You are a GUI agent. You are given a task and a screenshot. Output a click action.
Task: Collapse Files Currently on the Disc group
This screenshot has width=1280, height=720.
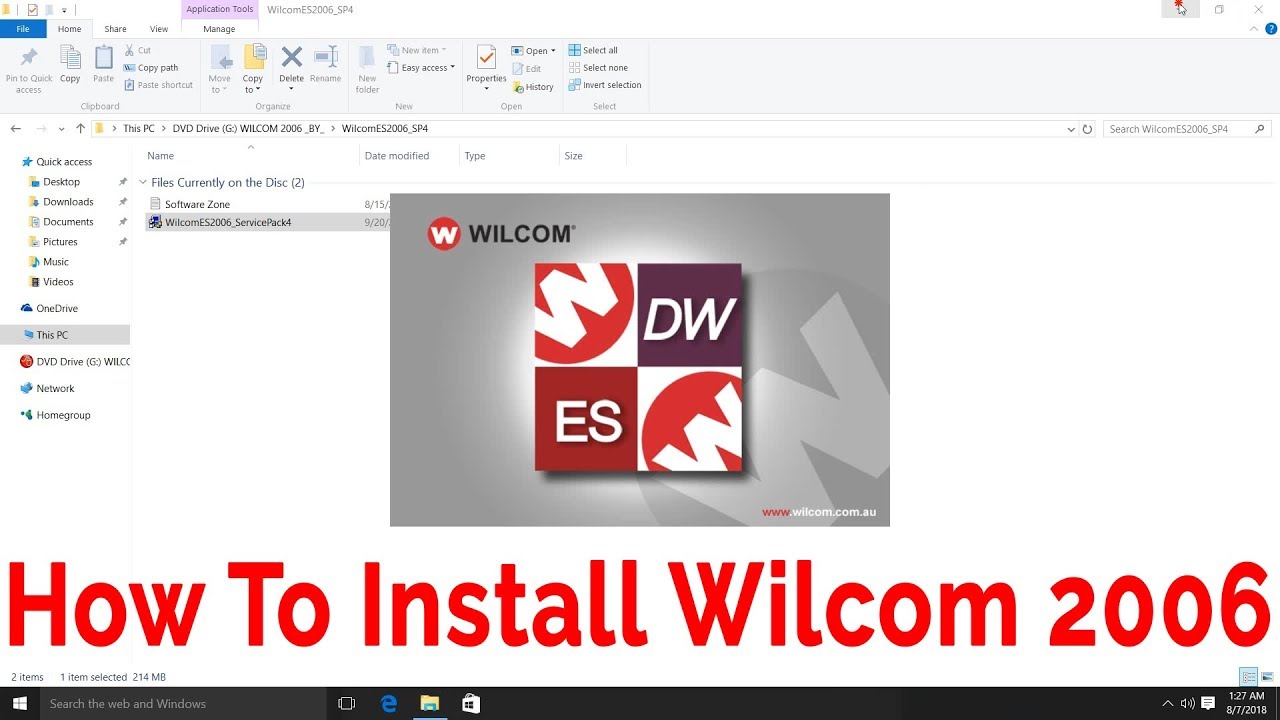click(x=143, y=183)
